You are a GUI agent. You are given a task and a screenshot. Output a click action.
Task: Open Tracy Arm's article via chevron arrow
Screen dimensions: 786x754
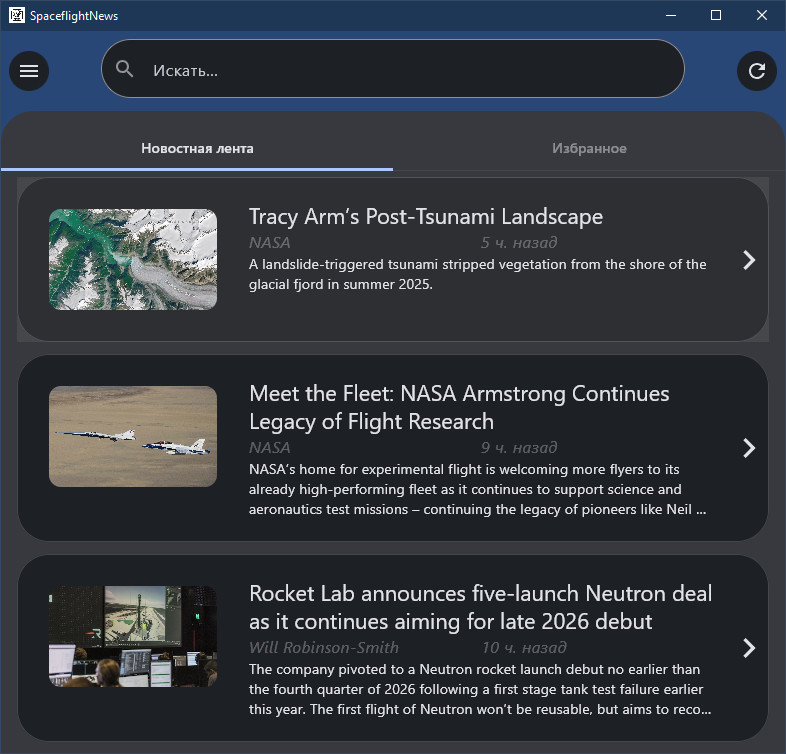(x=749, y=260)
